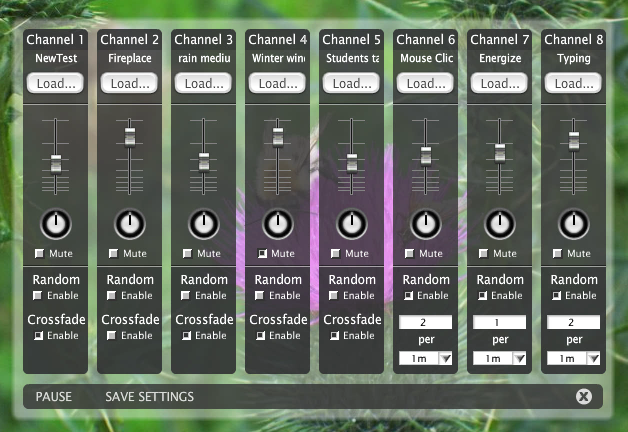Click SAVE SETTINGS
The width and height of the screenshot is (628, 432).
pyautogui.click(x=149, y=397)
